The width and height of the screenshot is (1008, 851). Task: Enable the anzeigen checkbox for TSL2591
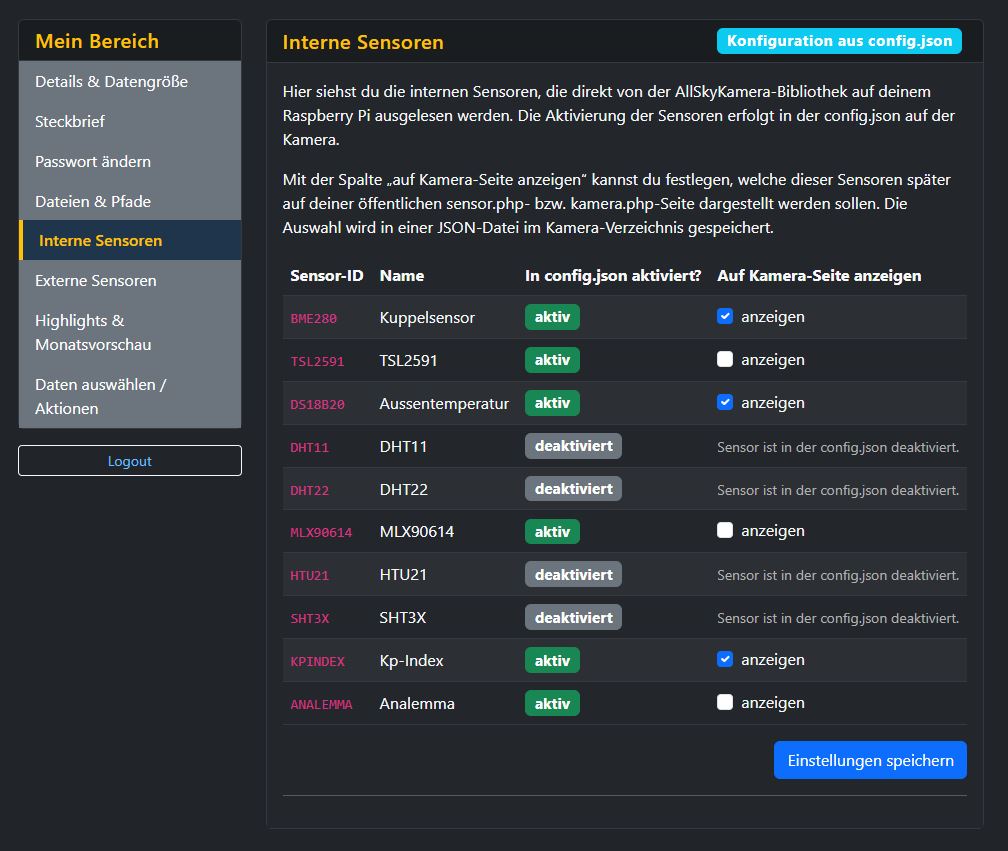pyautogui.click(x=725, y=359)
